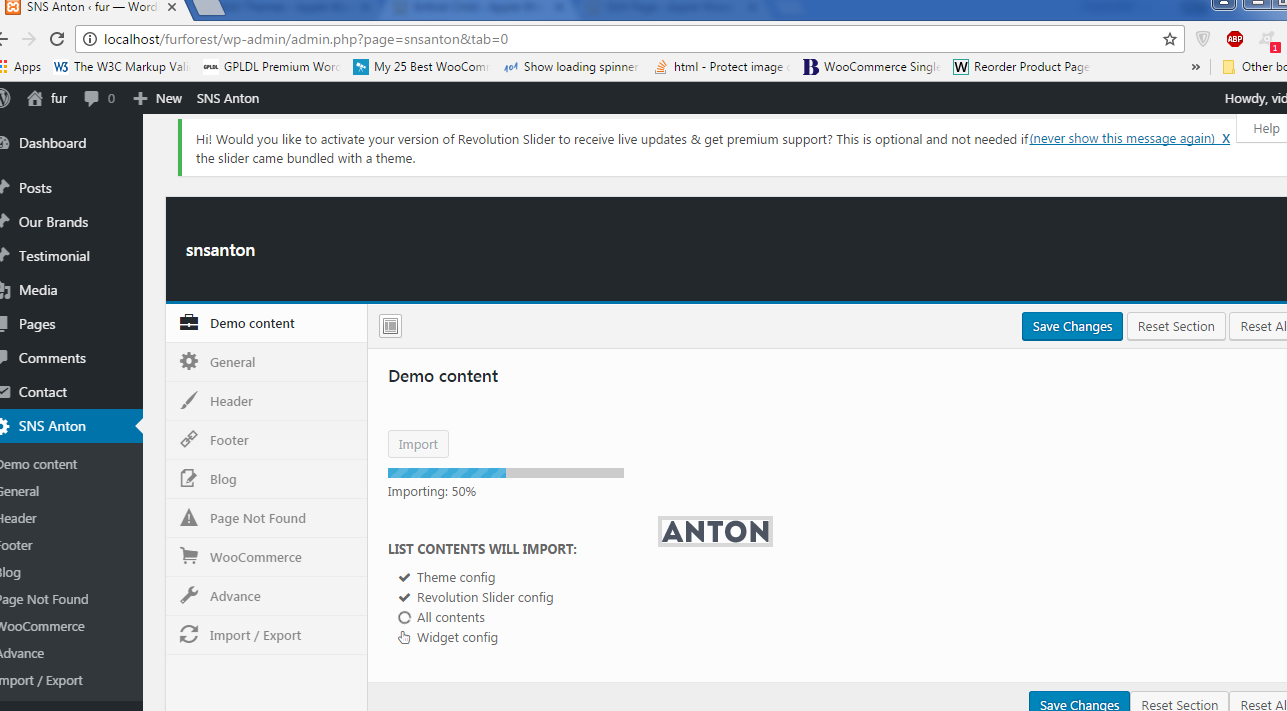
Task: Click the Blog edit icon
Action: click(x=189, y=479)
